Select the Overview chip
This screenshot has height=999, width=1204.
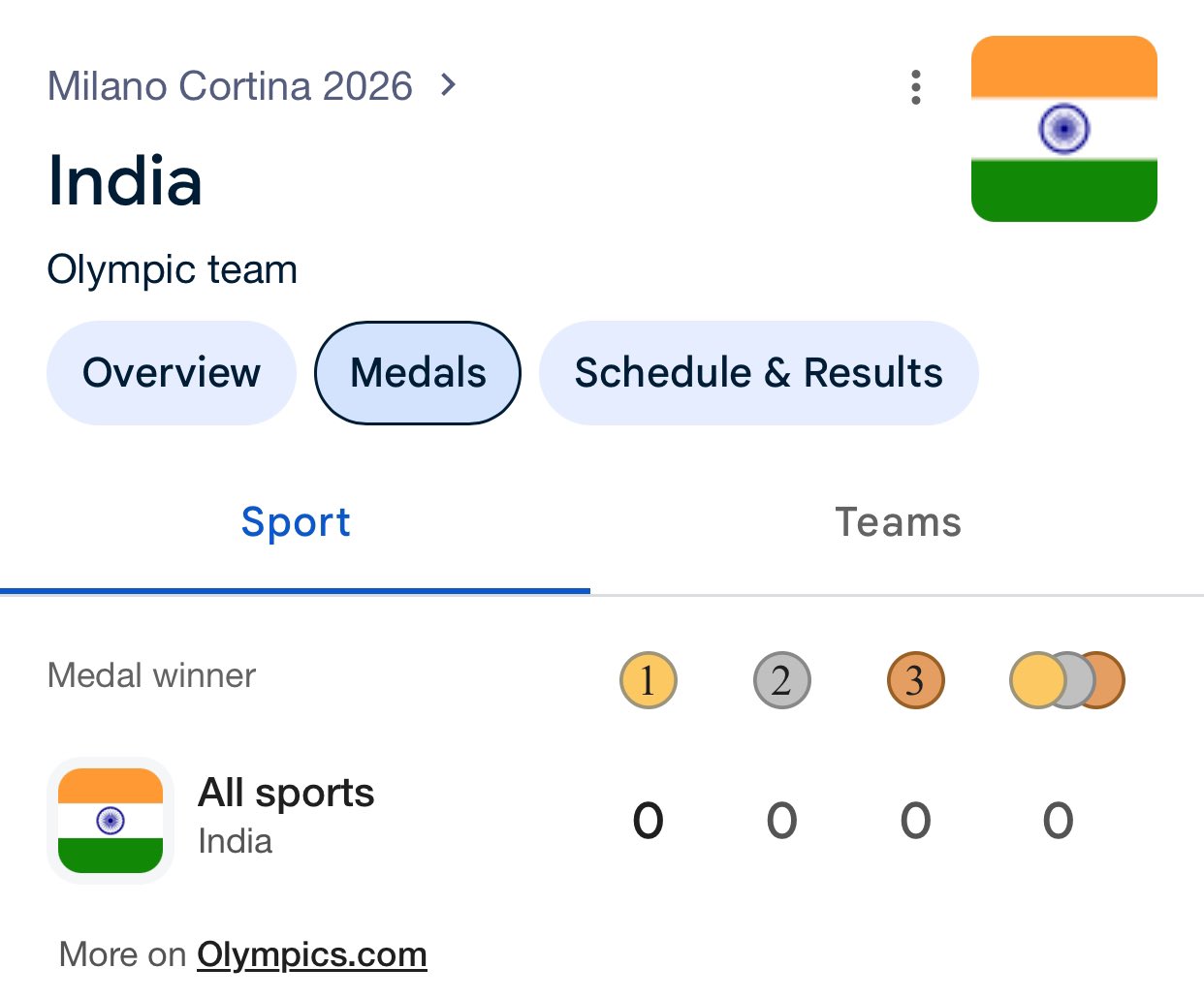tap(172, 373)
